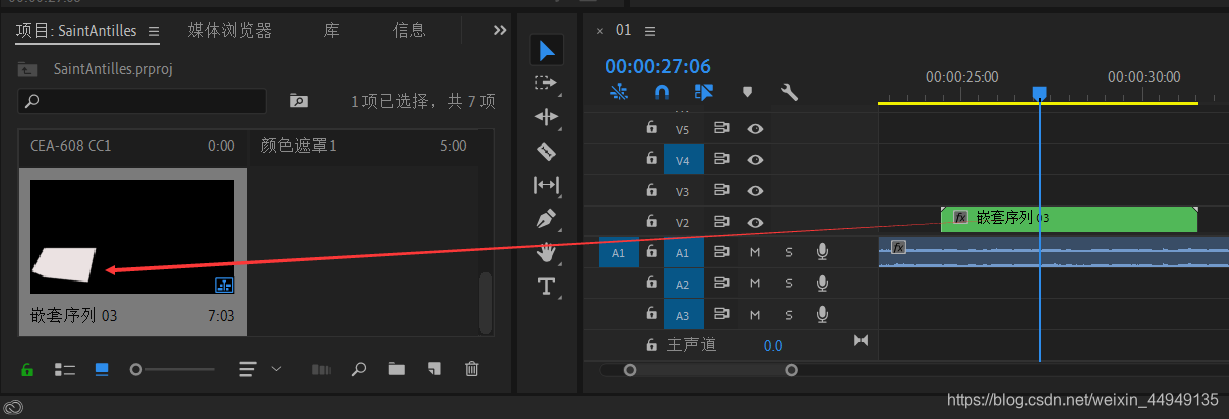Image resolution: width=1229 pixels, height=419 pixels.
Task: Adjust the thumbnail zoom slider handle
Action: click(x=136, y=369)
